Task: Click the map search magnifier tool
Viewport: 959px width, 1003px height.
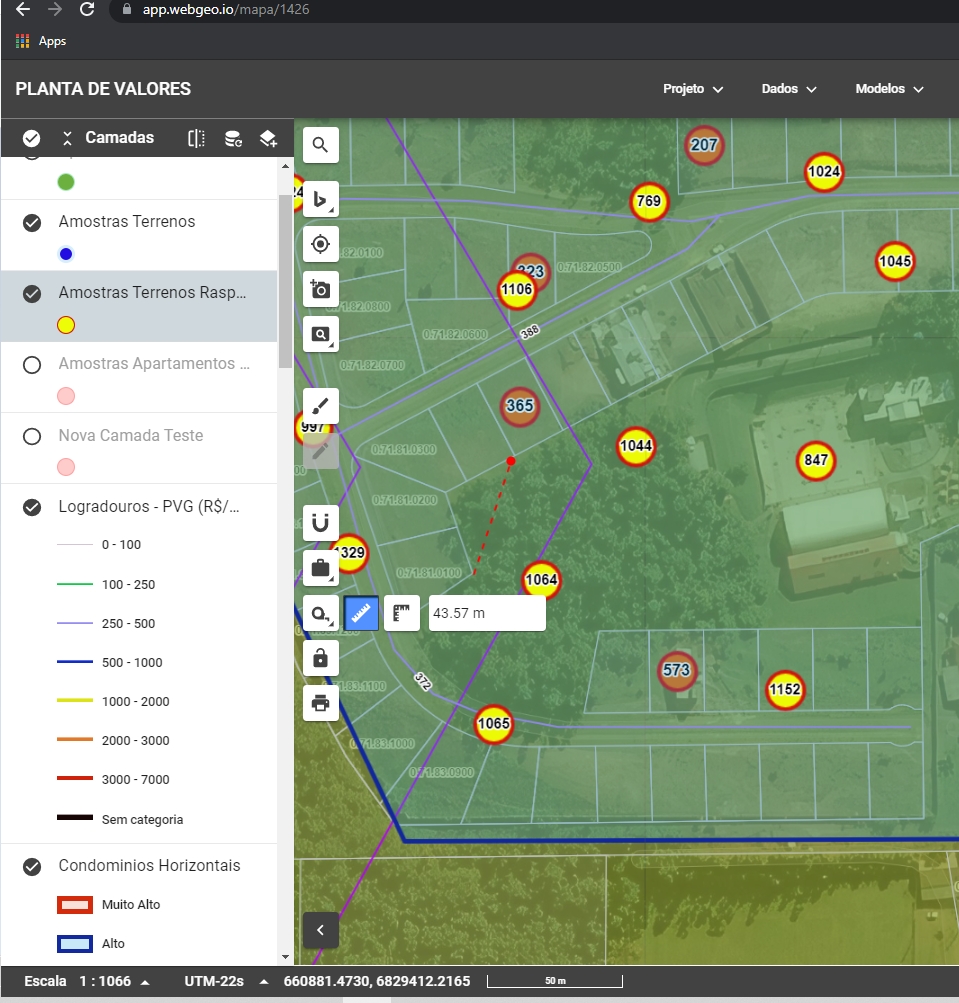Action: [x=320, y=145]
